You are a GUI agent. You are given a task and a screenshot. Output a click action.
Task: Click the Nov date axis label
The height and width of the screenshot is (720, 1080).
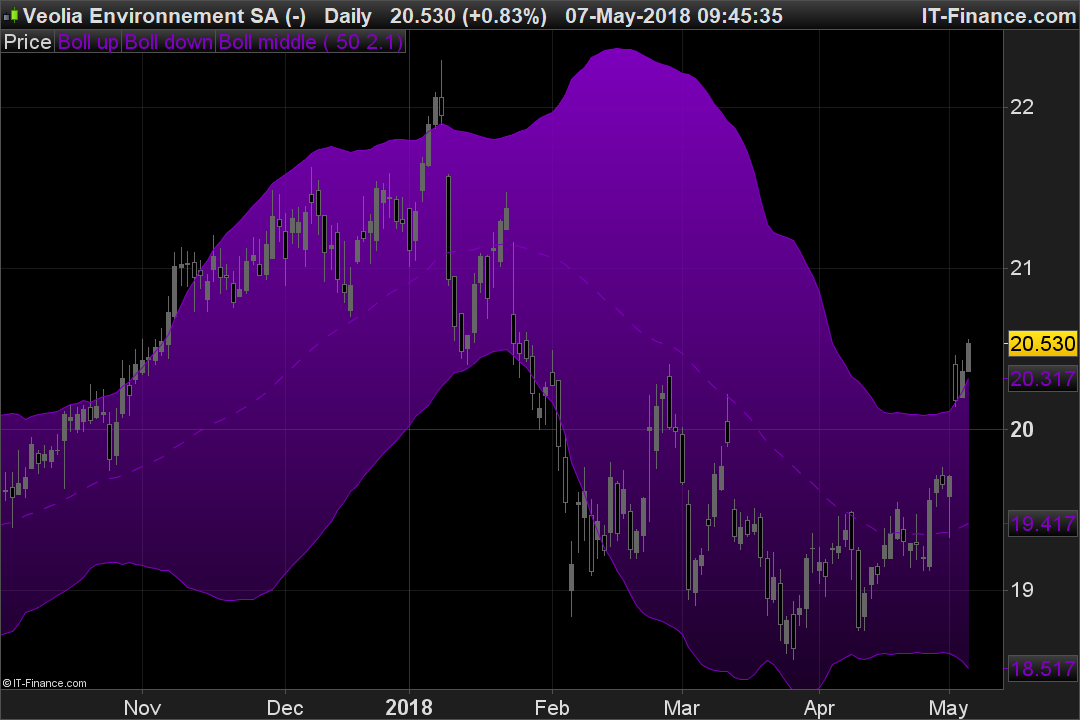click(x=143, y=708)
